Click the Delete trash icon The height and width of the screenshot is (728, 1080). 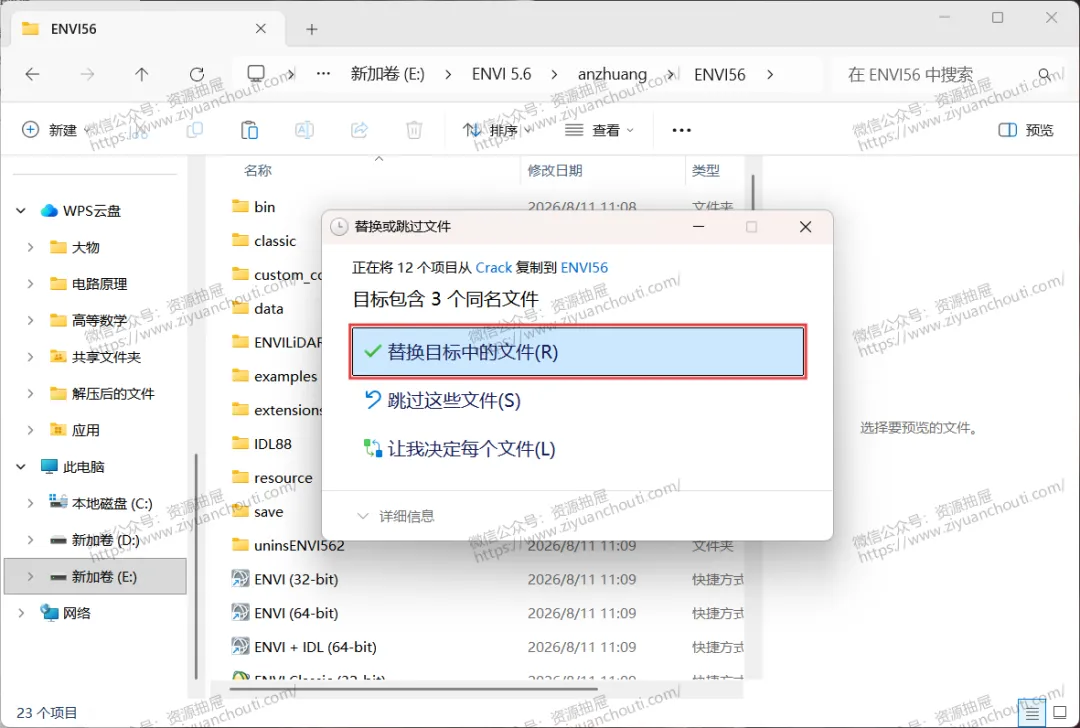[x=414, y=129]
